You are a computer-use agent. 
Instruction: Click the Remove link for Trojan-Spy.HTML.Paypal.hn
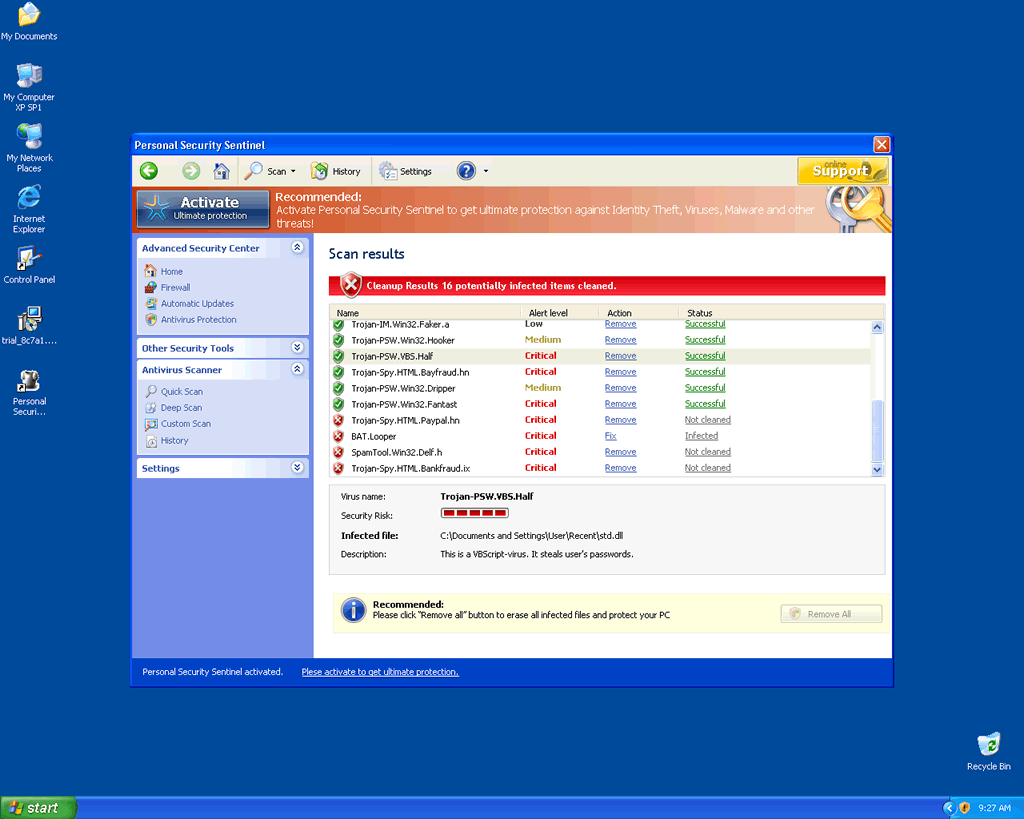click(620, 420)
